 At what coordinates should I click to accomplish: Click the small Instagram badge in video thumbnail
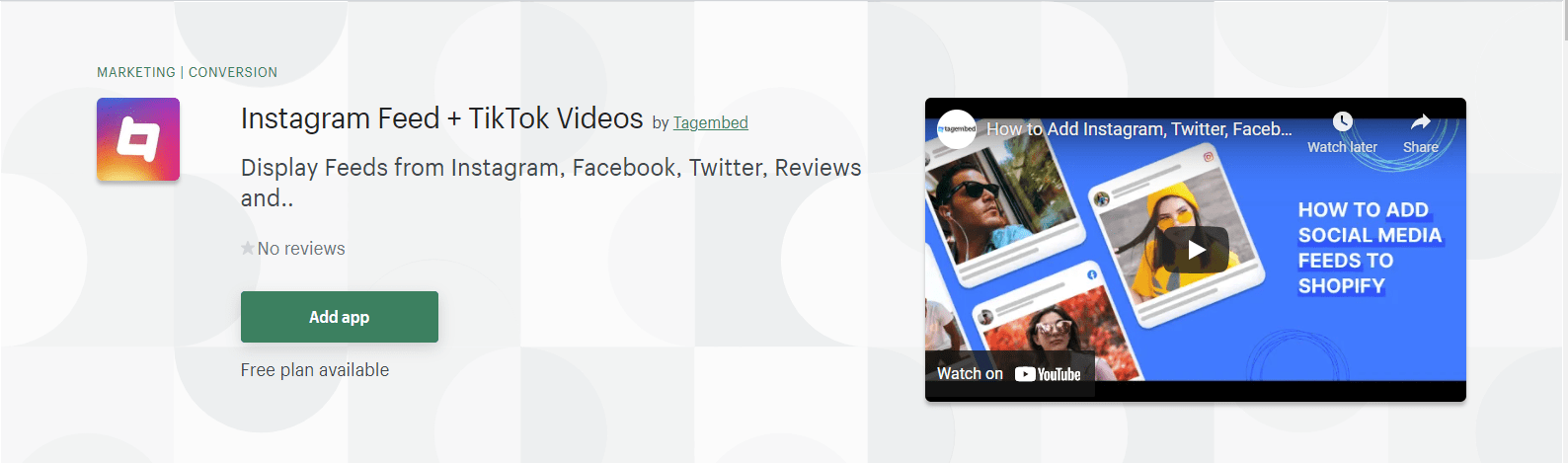click(x=1208, y=157)
